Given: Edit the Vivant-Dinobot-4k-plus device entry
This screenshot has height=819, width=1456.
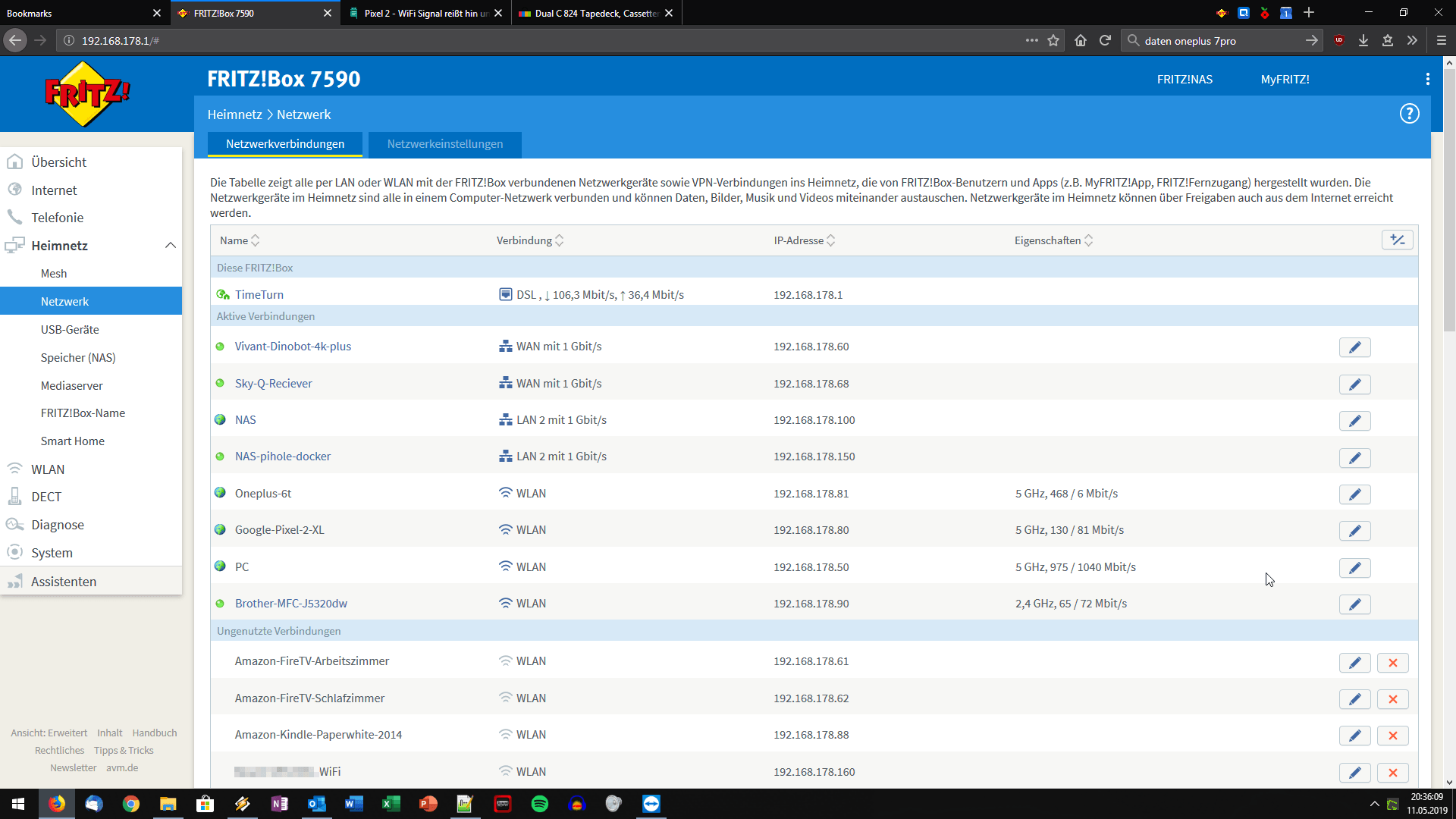Looking at the screenshot, I should click(x=1354, y=347).
